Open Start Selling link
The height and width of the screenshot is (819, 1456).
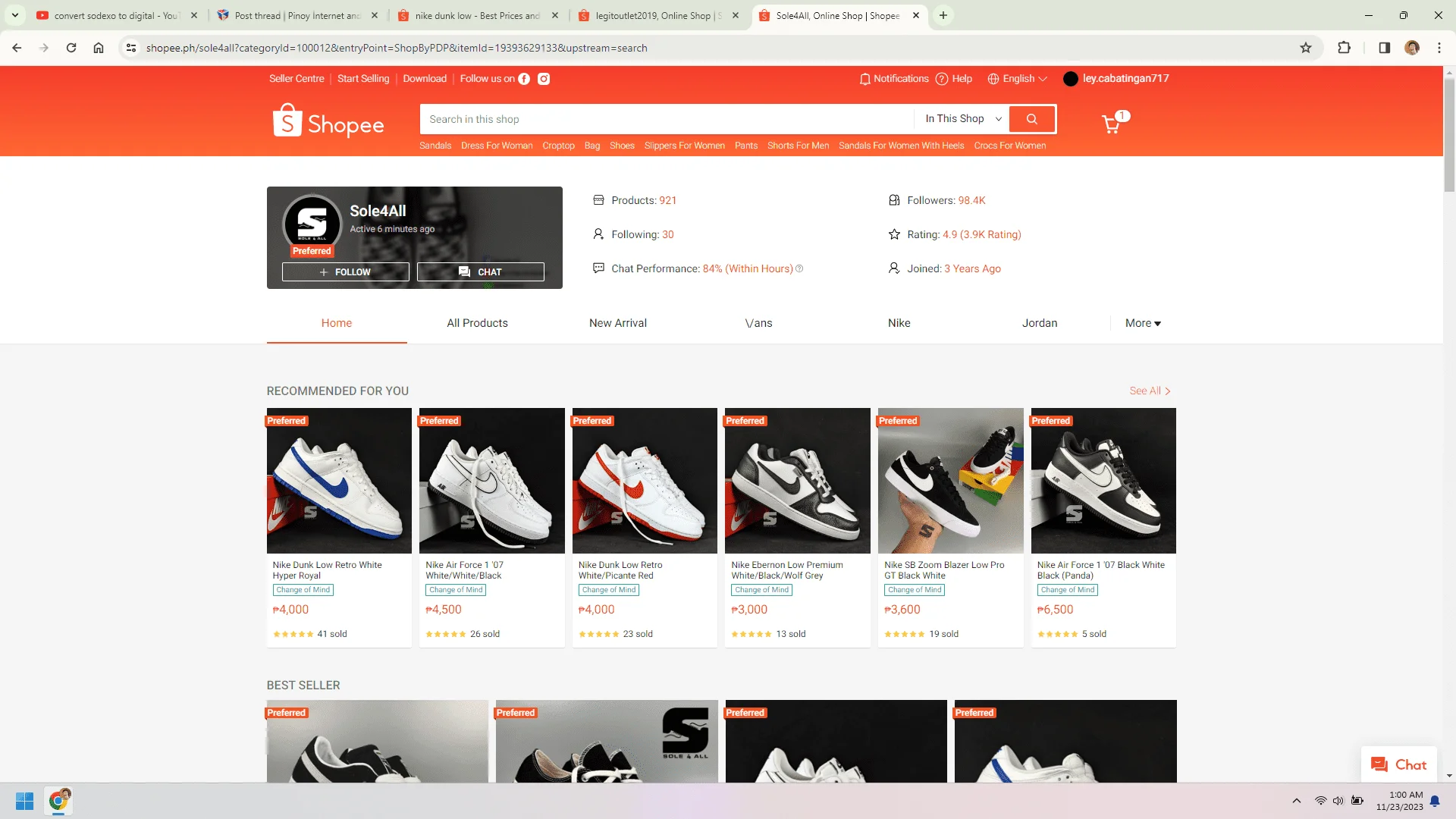[x=363, y=79]
